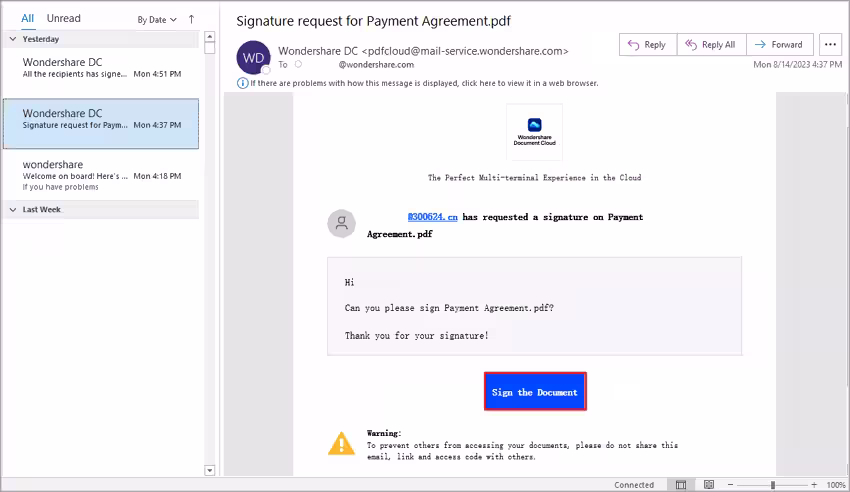850x492 pixels.
Task: Click the Connected status text
Action: tap(634, 484)
